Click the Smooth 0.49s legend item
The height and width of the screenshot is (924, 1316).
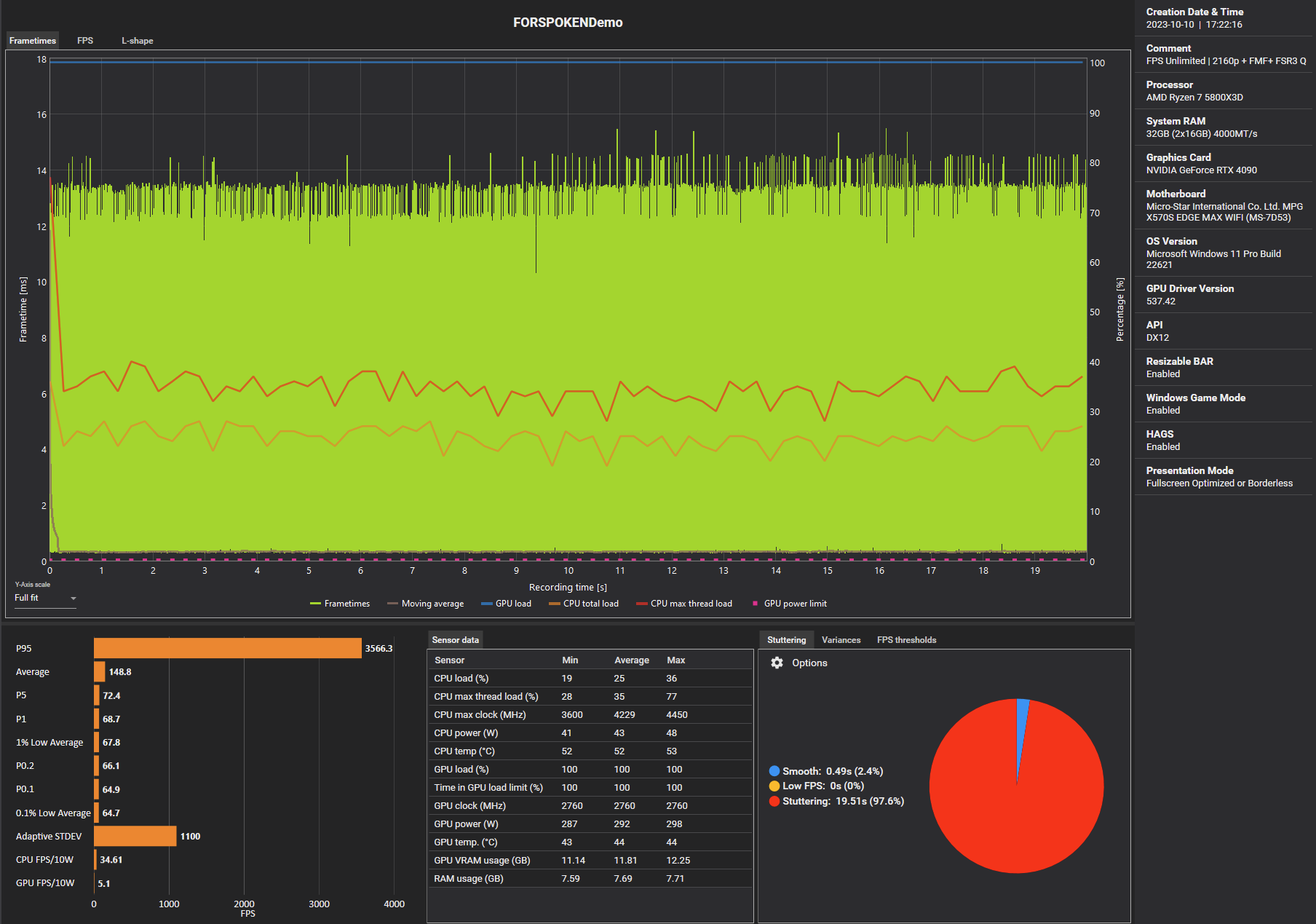coord(826,771)
